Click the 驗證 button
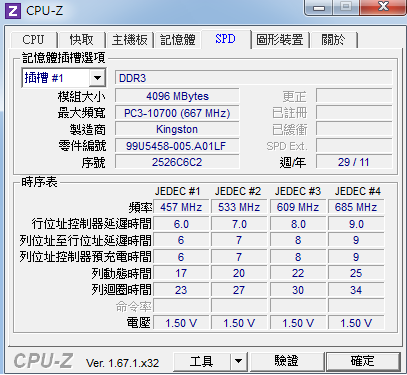 coord(287,361)
